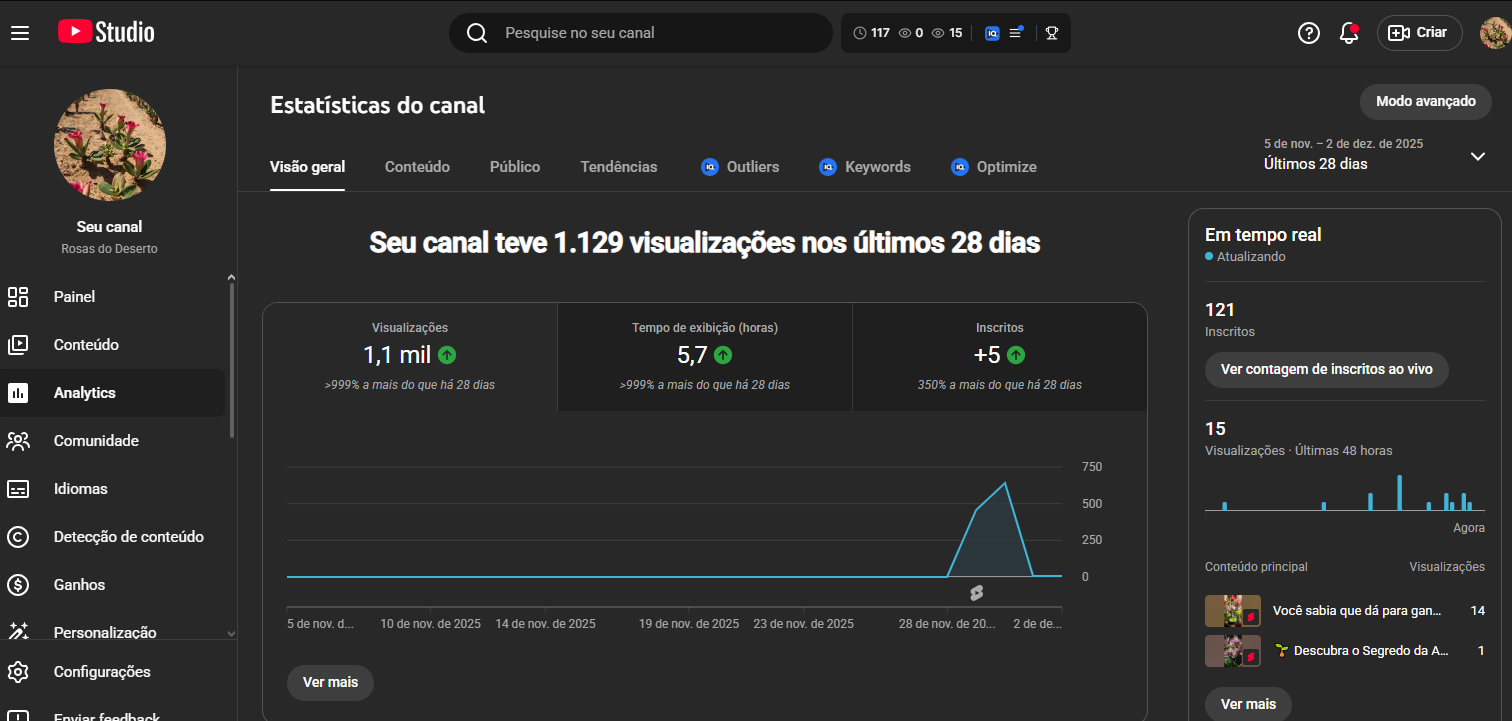The image size is (1512, 721).
Task: Open Idiomas in the sidebar
Action: coord(112,489)
